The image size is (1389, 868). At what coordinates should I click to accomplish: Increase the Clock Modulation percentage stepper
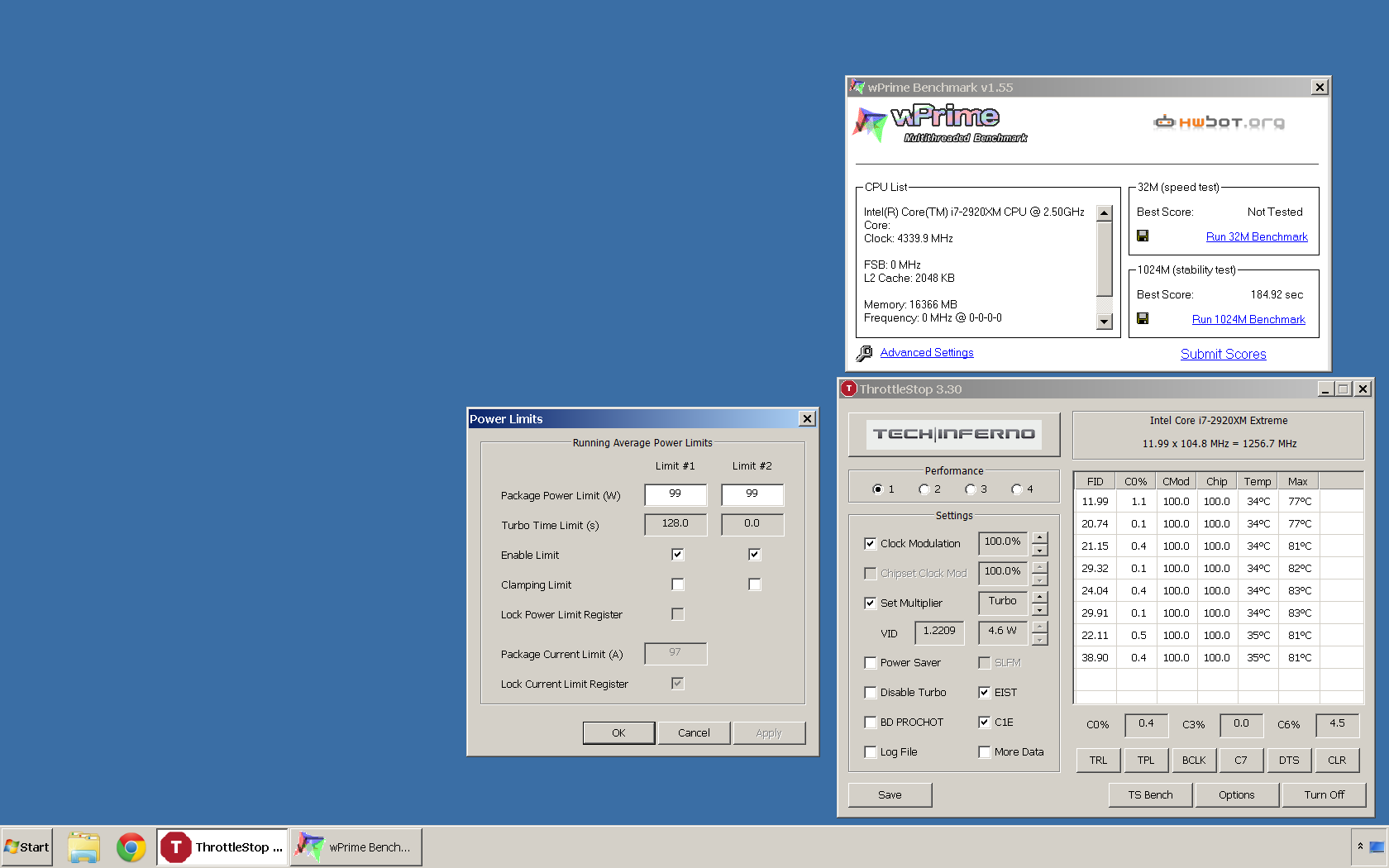coord(1040,537)
